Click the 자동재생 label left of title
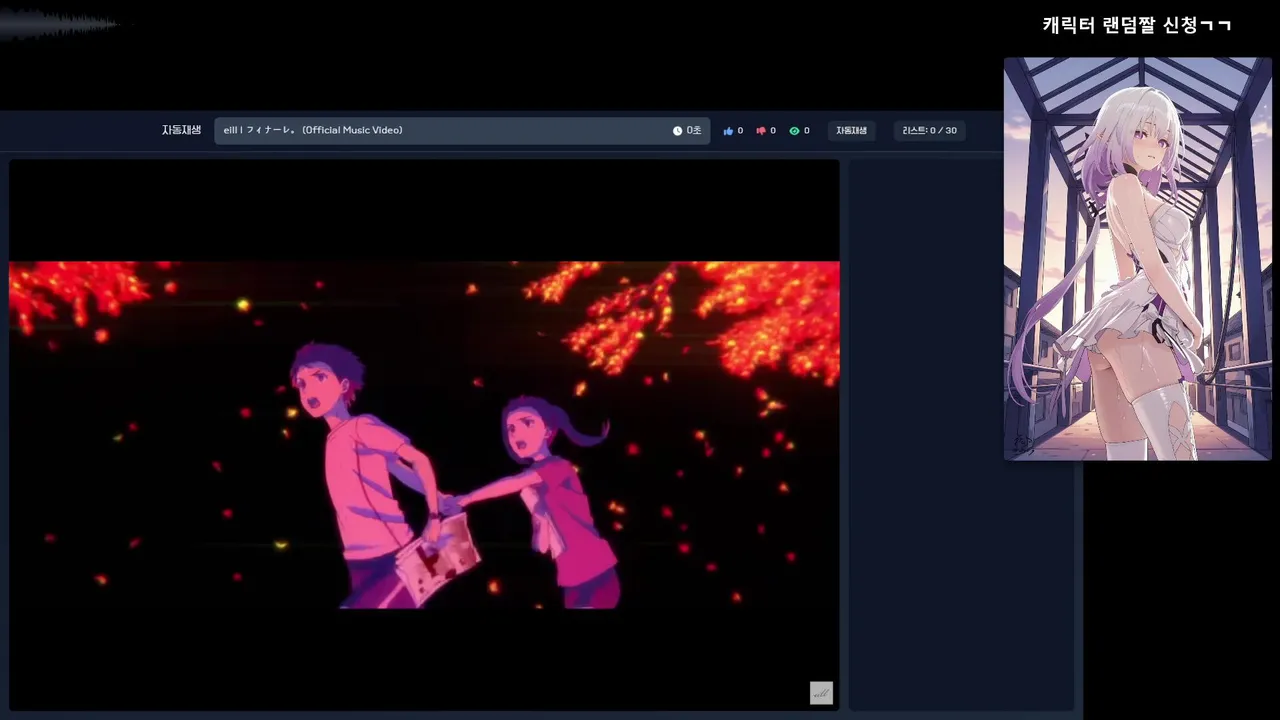 [181, 131]
